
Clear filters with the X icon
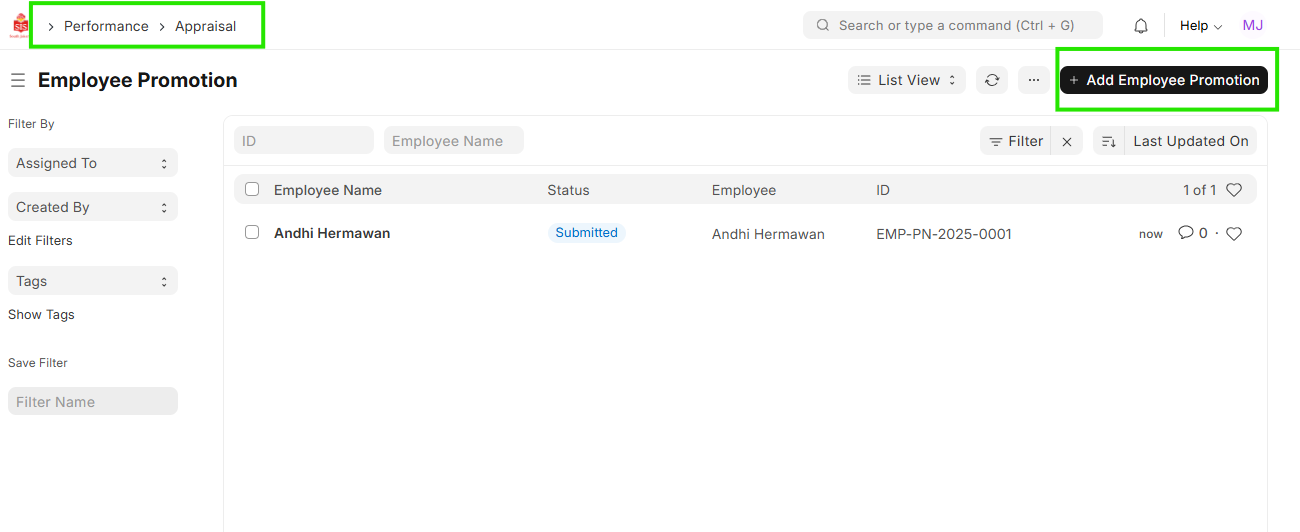(1067, 142)
